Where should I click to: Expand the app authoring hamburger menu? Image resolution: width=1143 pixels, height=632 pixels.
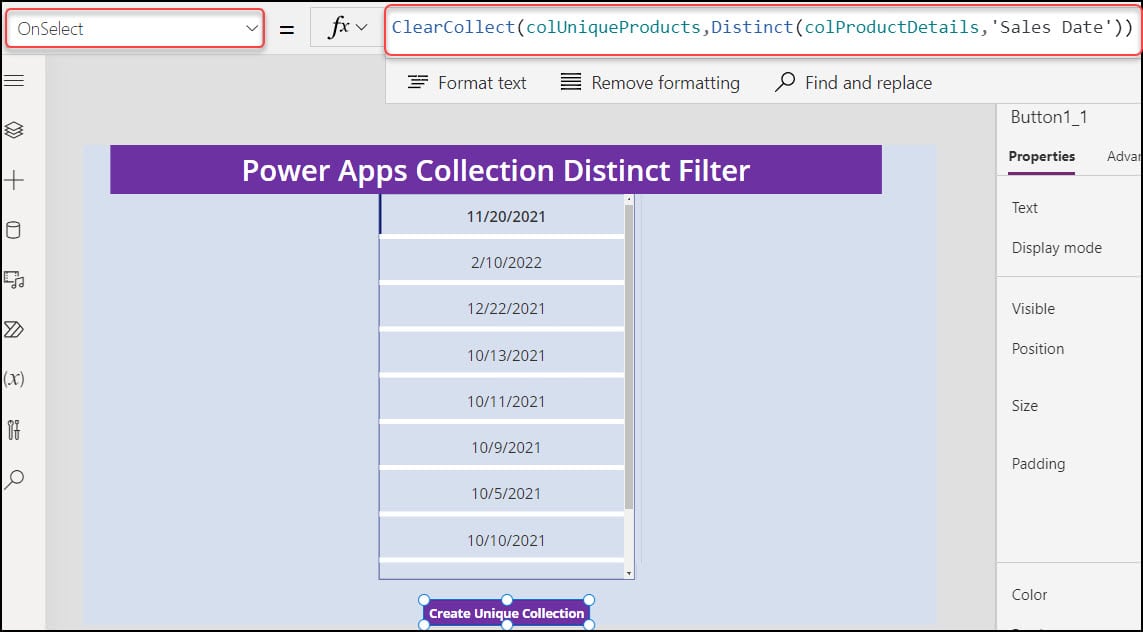click(14, 82)
